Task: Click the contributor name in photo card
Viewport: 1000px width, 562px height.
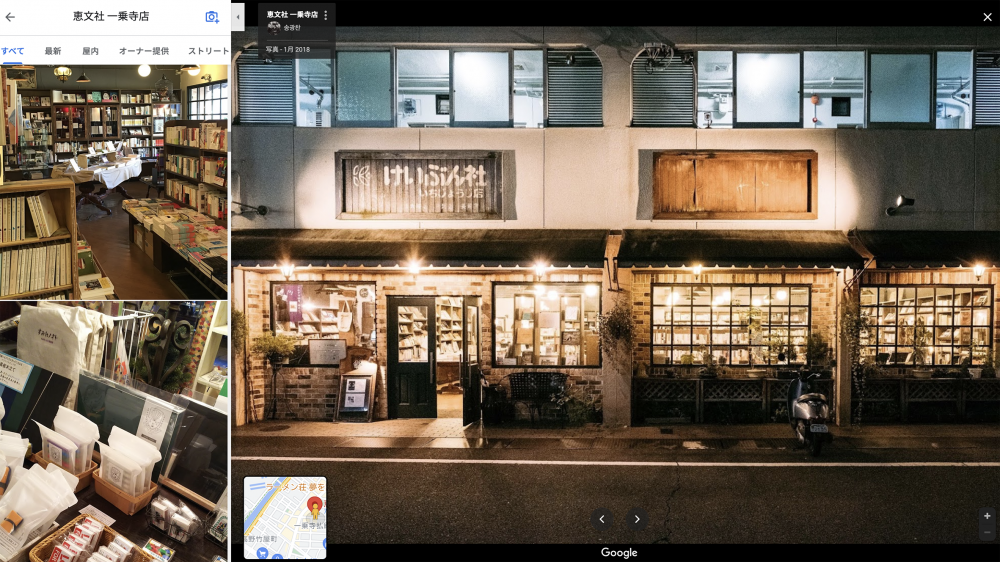Action: (292, 28)
